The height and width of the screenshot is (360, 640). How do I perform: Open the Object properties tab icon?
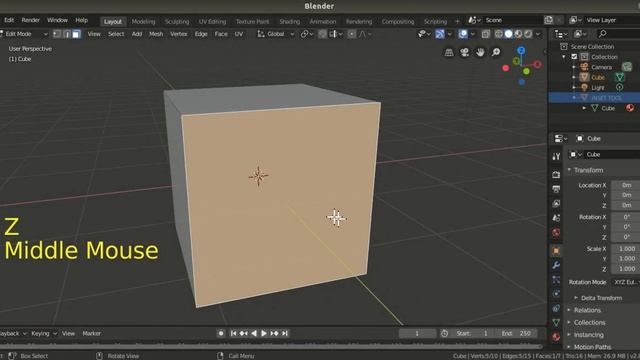click(556, 251)
